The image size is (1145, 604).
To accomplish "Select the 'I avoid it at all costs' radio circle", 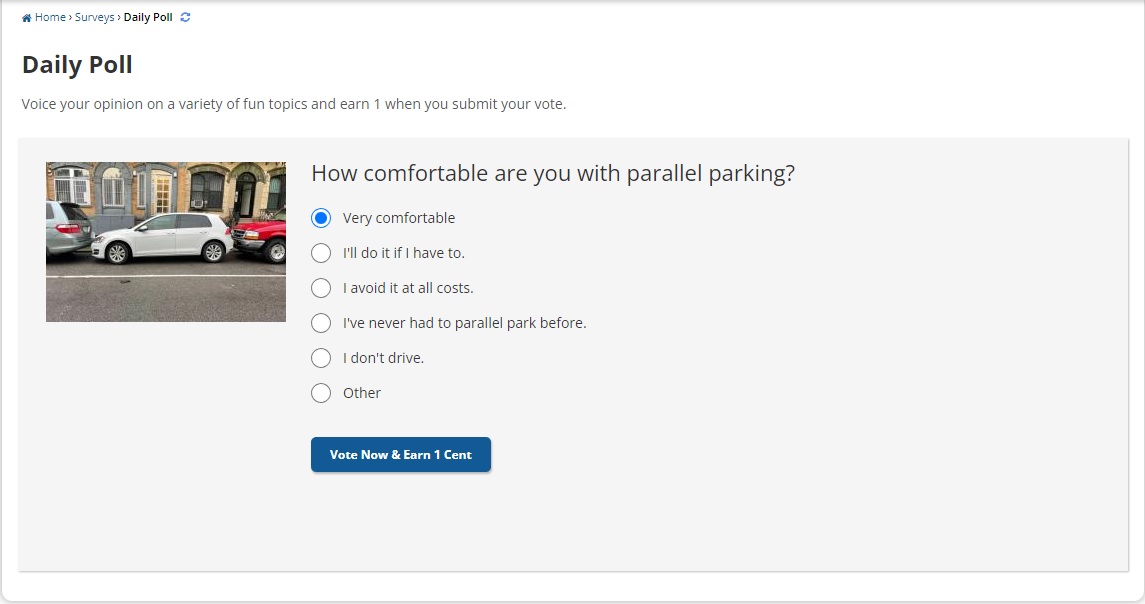I will pos(321,288).
